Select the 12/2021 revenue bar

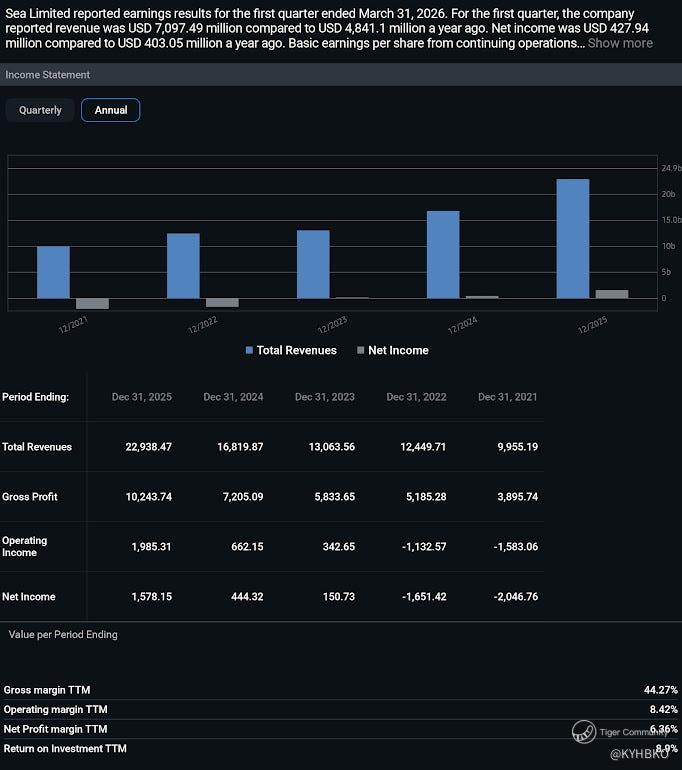(x=54, y=272)
